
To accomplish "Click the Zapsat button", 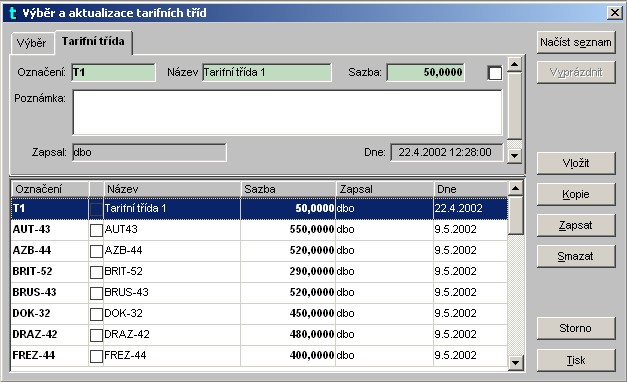I will 576,226.
